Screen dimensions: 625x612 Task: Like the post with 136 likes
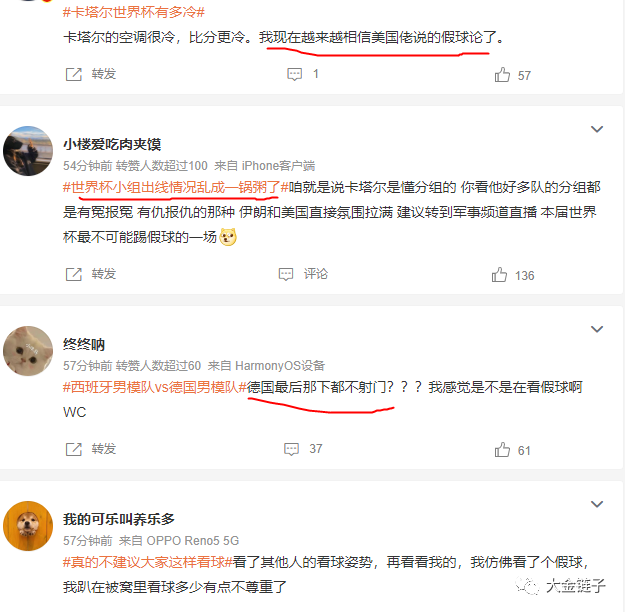pyautogui.click(x=499, y=275)
